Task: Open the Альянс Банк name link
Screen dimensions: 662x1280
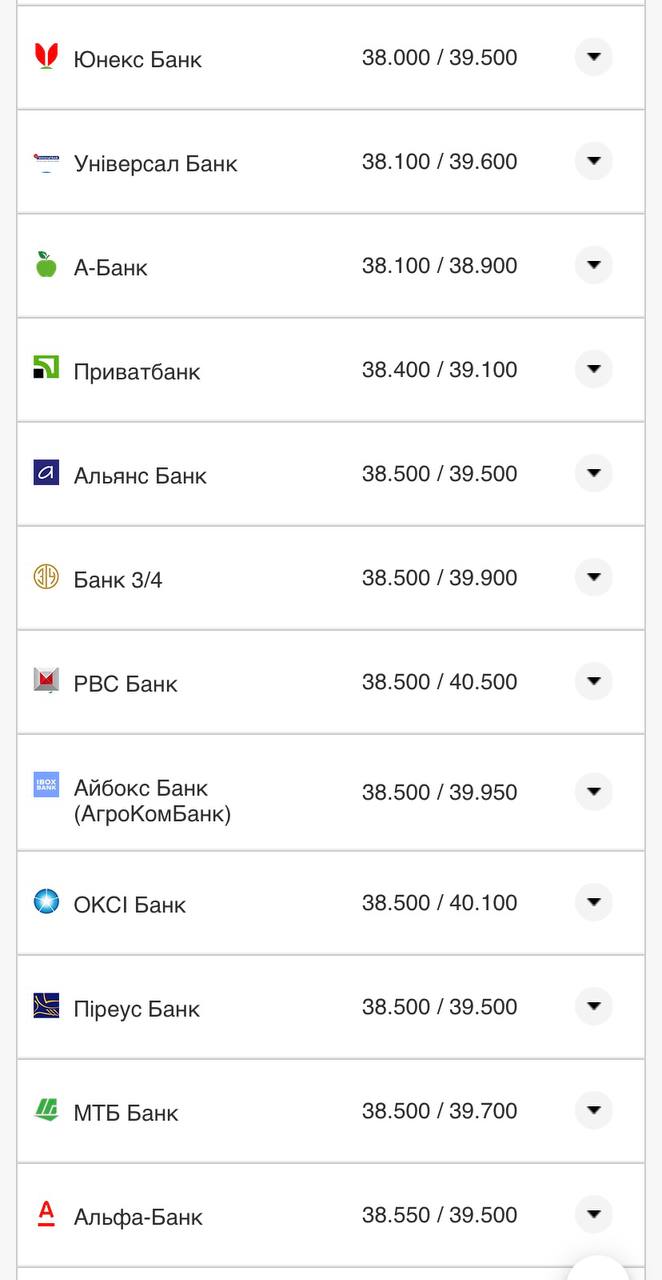Action: pyautogui.click(x=140, y=476)
